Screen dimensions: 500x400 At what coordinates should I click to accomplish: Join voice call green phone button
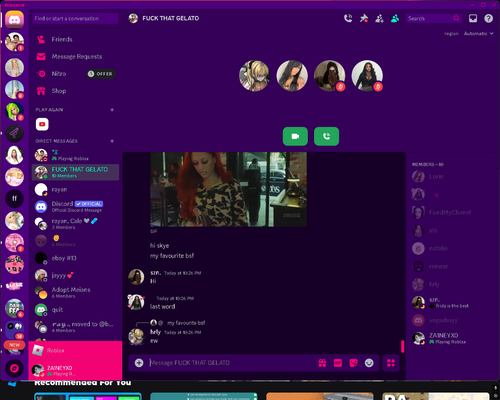click(x=326, y=136)
